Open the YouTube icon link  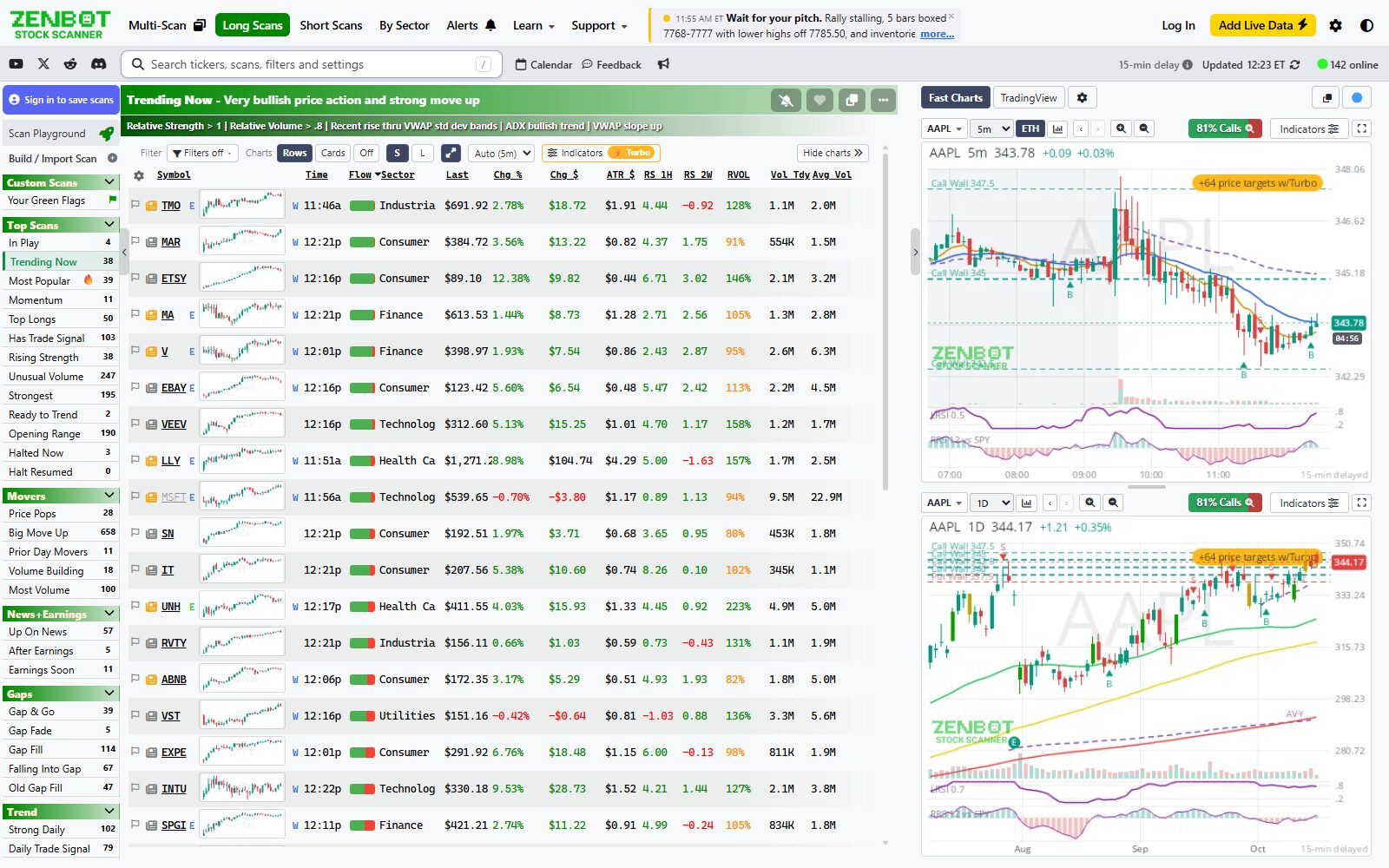tap(16, 64)
